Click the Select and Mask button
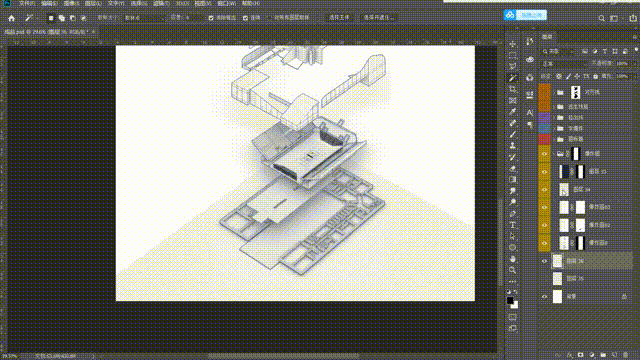 pyautogui.click(x=378, y=18)
